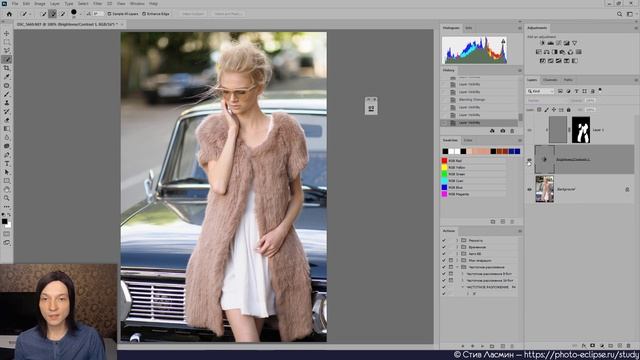Viewport: 640px width, 360px height.
Task: Select the Move tool
Action: [x=7, y=33]
